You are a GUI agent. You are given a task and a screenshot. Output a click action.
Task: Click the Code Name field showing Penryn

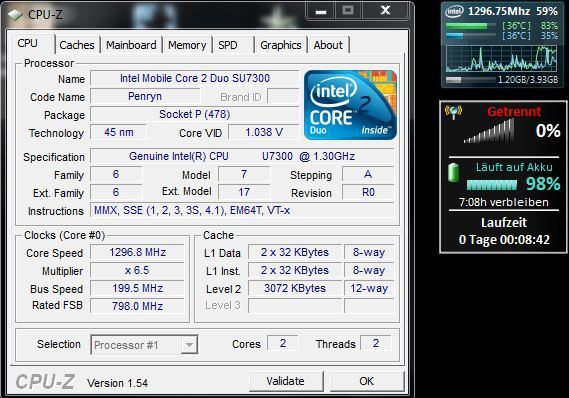145,97
